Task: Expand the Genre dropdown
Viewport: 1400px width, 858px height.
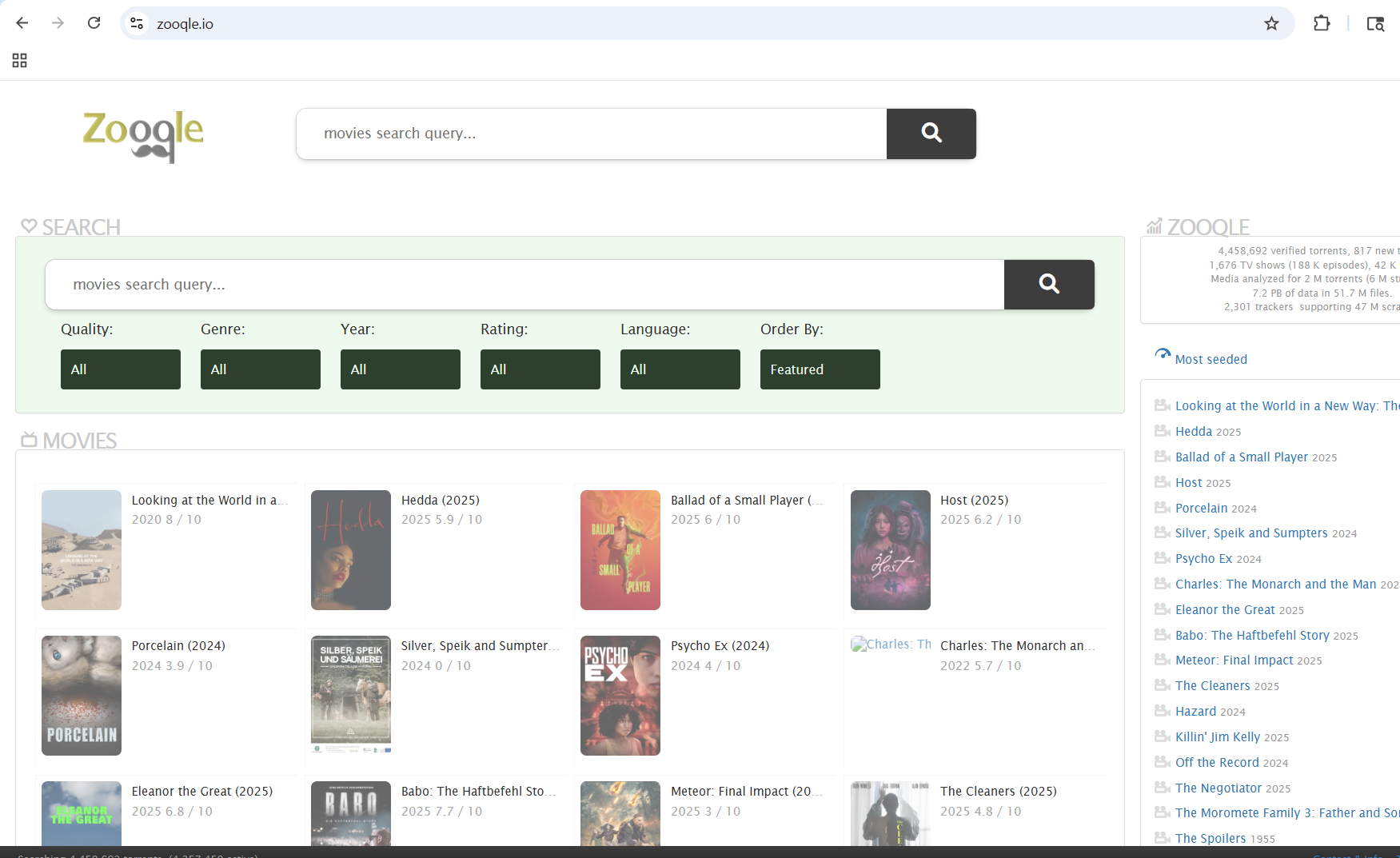Action: pos(261,369)
